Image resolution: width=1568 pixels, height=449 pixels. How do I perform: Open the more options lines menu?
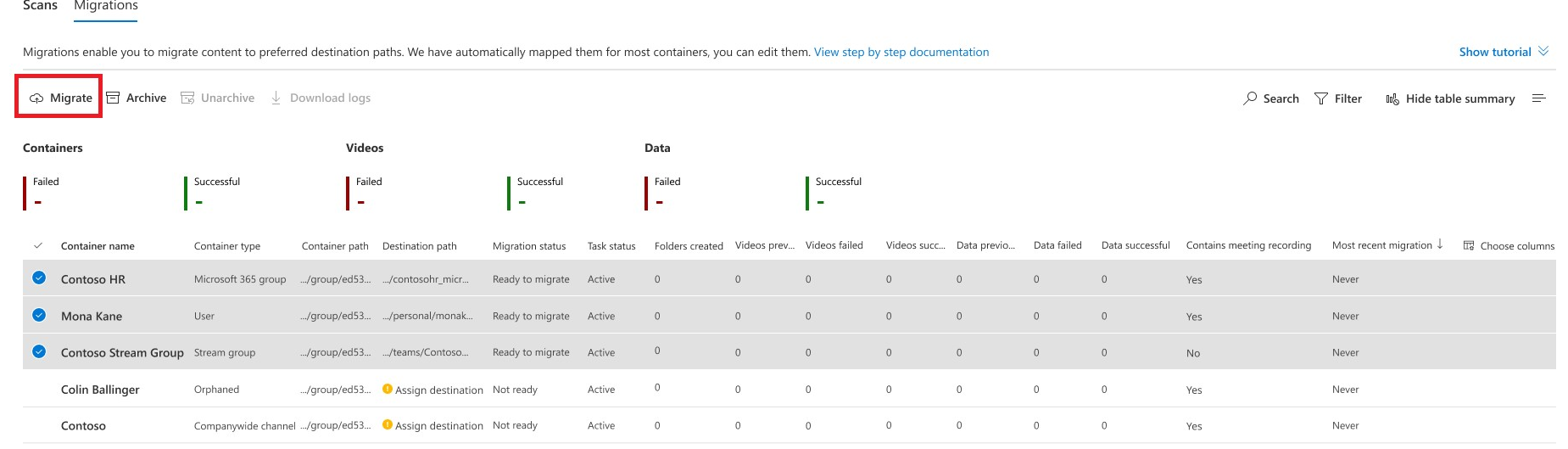[x=1538, y=98]
